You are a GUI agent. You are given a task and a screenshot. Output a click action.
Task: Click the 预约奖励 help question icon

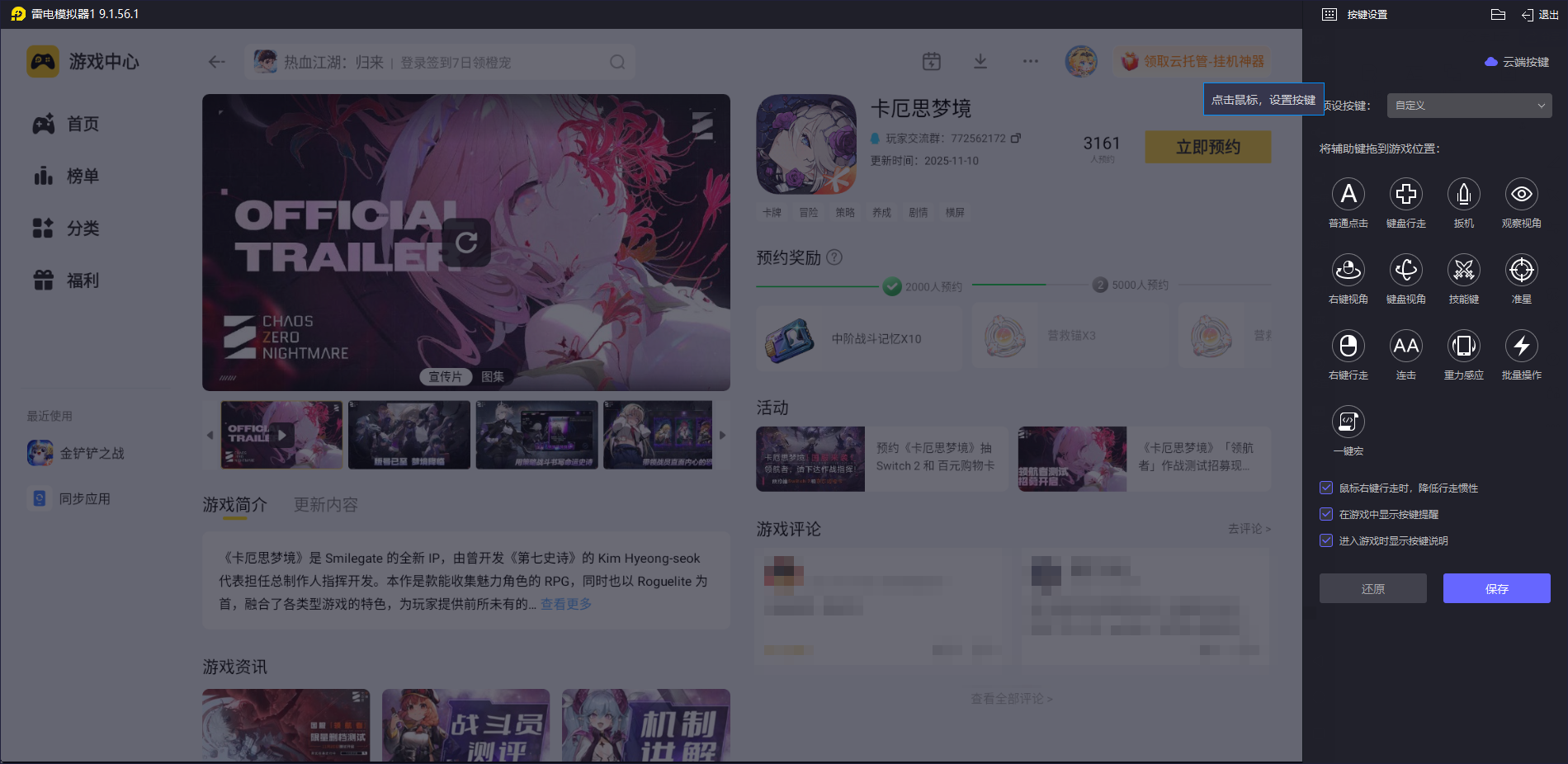click(834, 257)
